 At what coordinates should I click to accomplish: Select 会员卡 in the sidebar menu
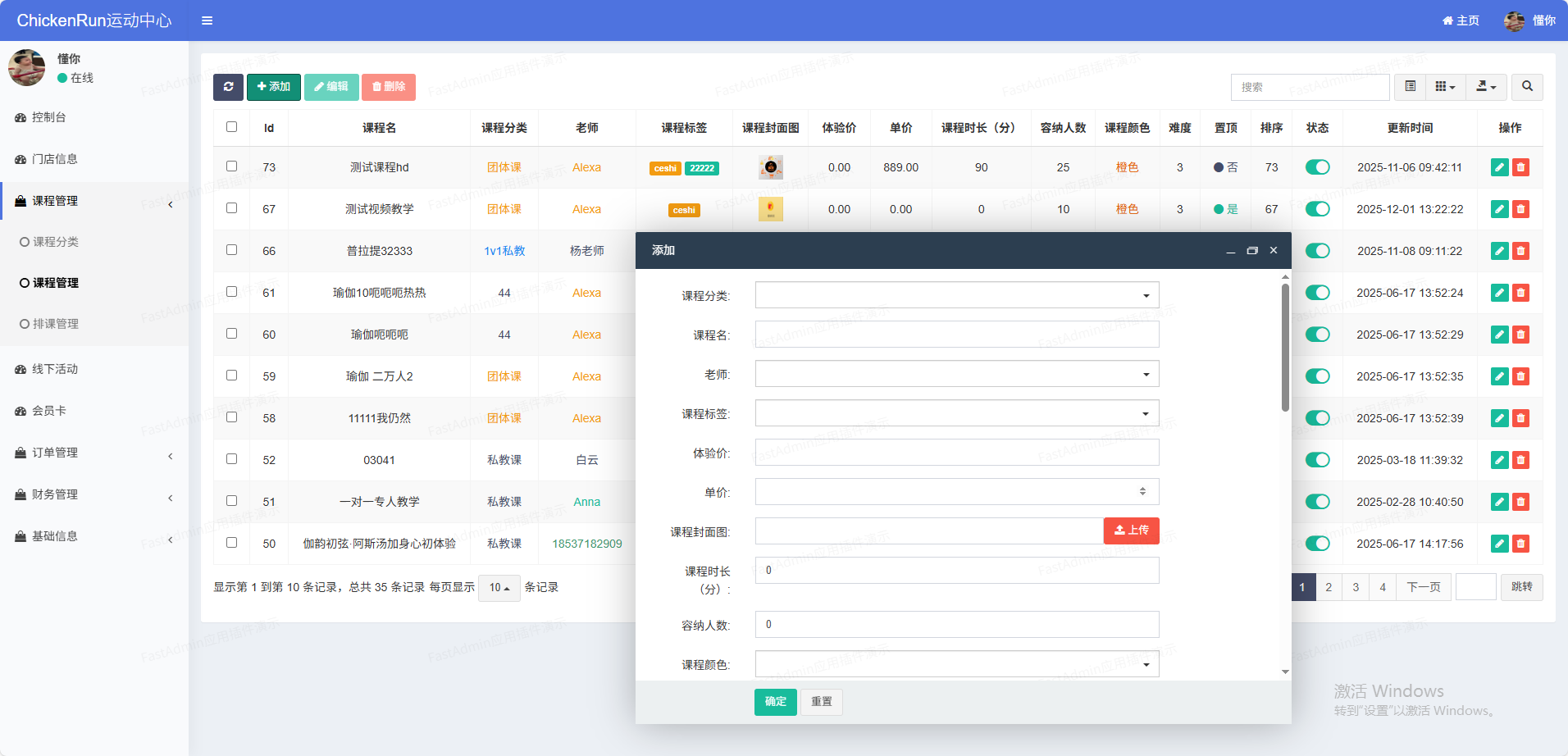pyautogui.click(x=49, y=411)
